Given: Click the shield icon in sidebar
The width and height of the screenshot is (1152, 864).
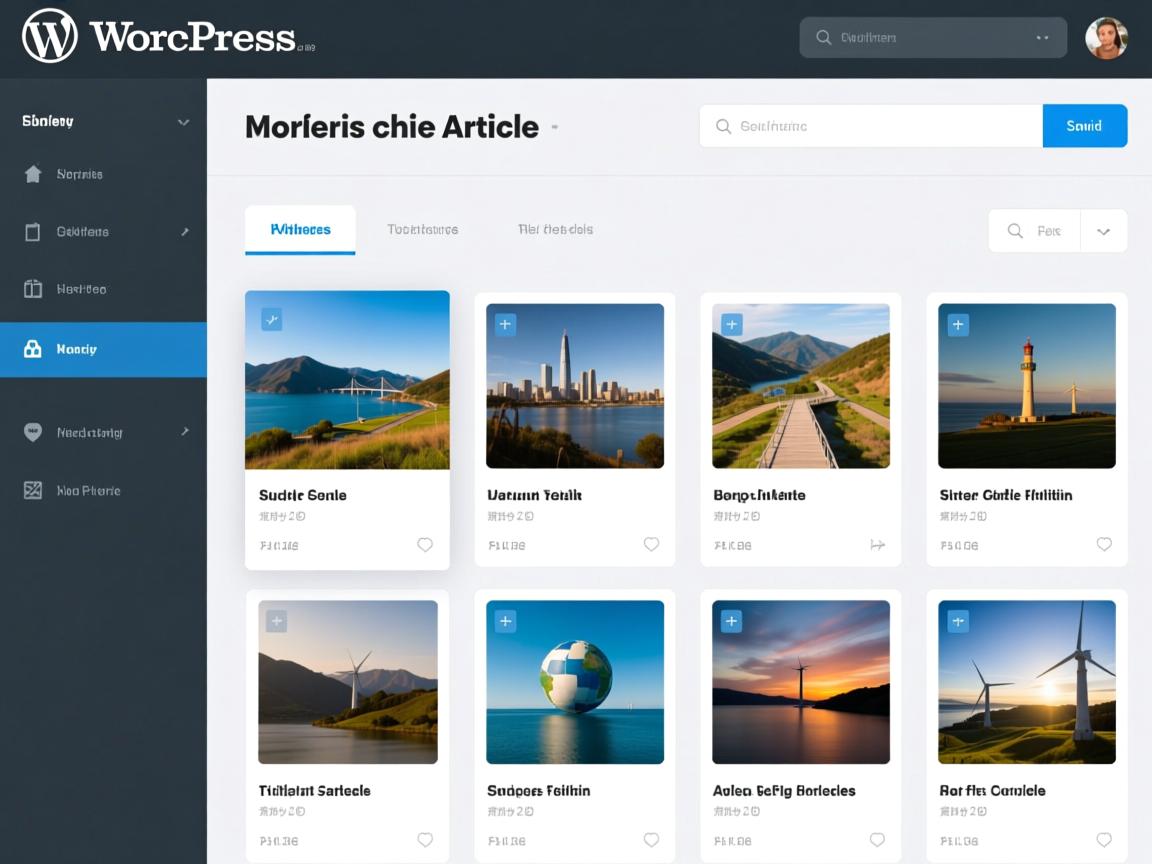Looking at the screenshot, I should pyautogui.click(x=33, y=433).
